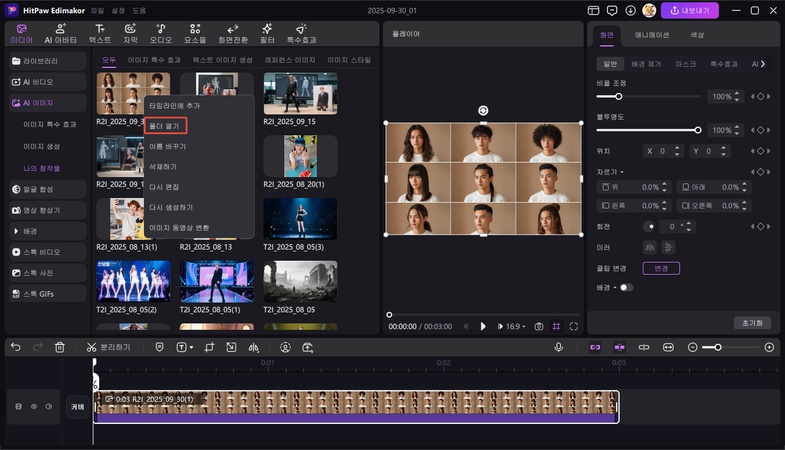785x450 pixels.
Task: Mute the timeline track speaker icon
Action: coord(47,407)
